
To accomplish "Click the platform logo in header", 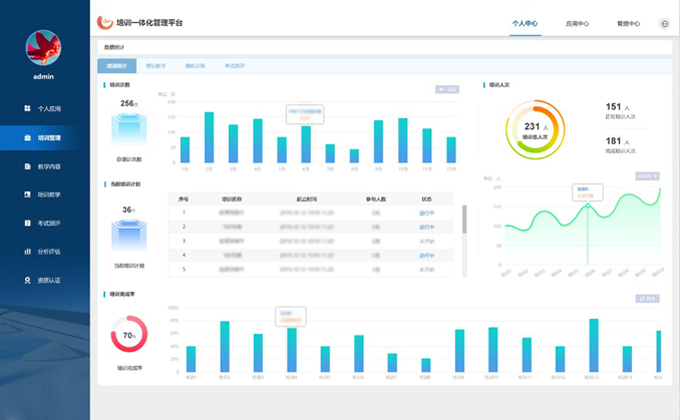I will click(x=105, y=21).
